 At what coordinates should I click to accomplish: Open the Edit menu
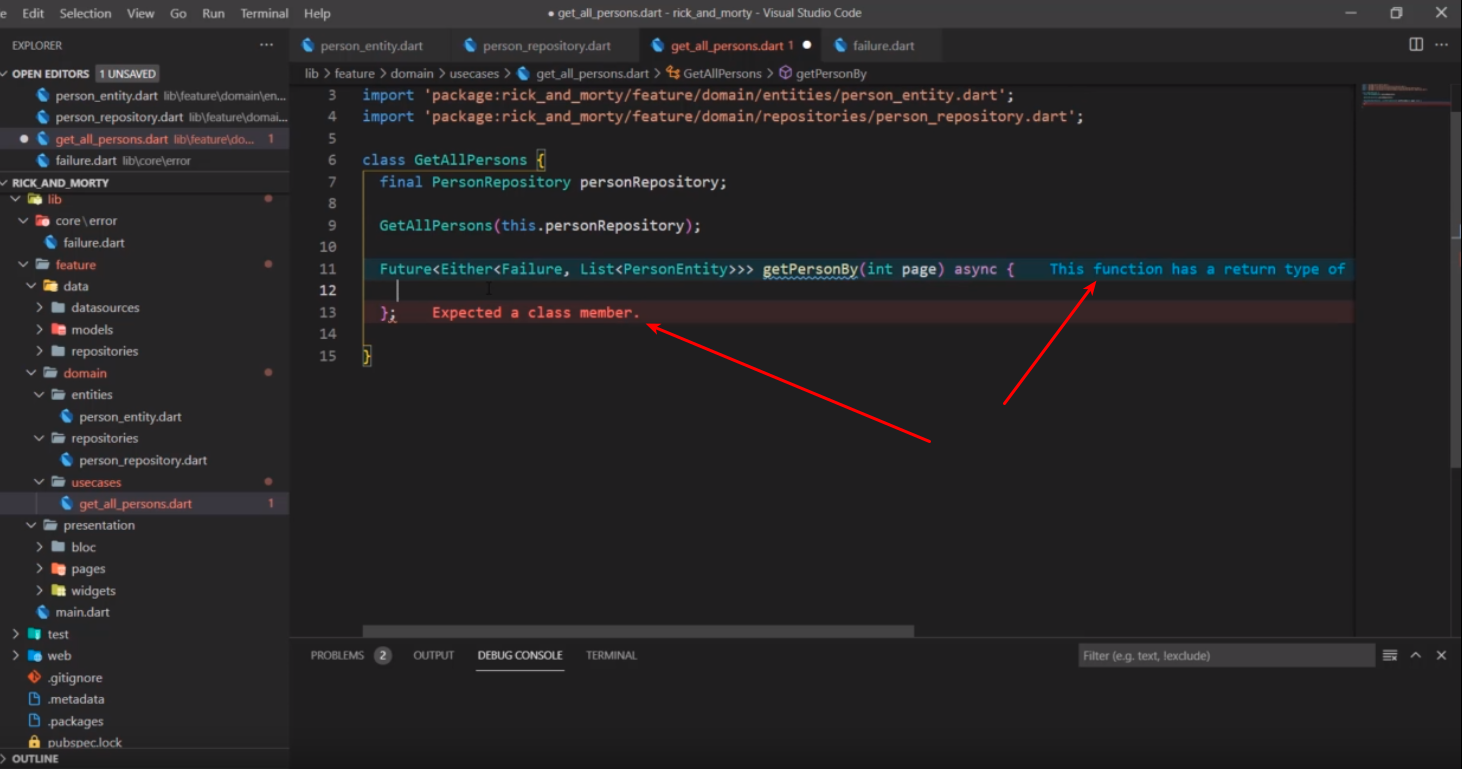(x=33, y=13)
